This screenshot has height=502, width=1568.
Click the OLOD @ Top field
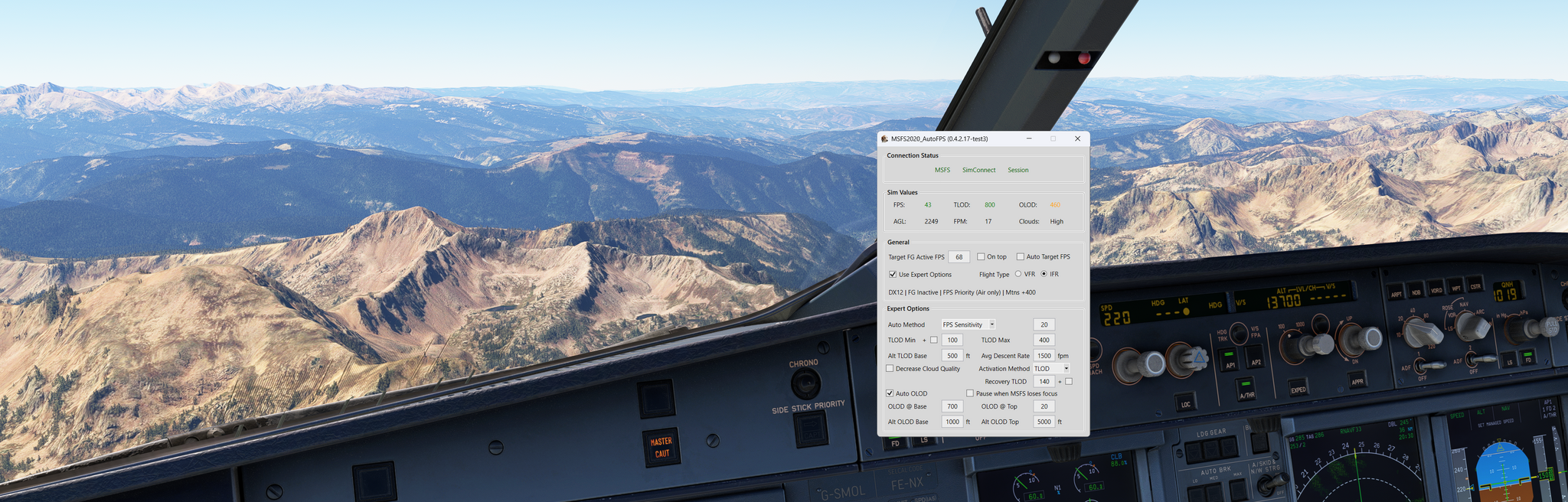coord(1044,406)
